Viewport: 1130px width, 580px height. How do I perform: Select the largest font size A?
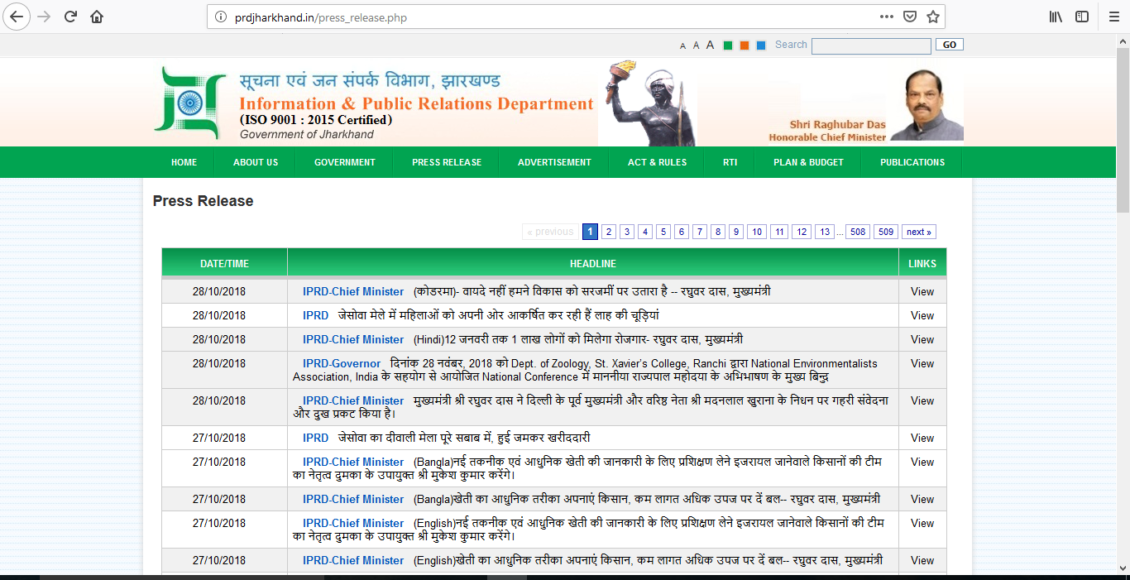pos(710,45)
